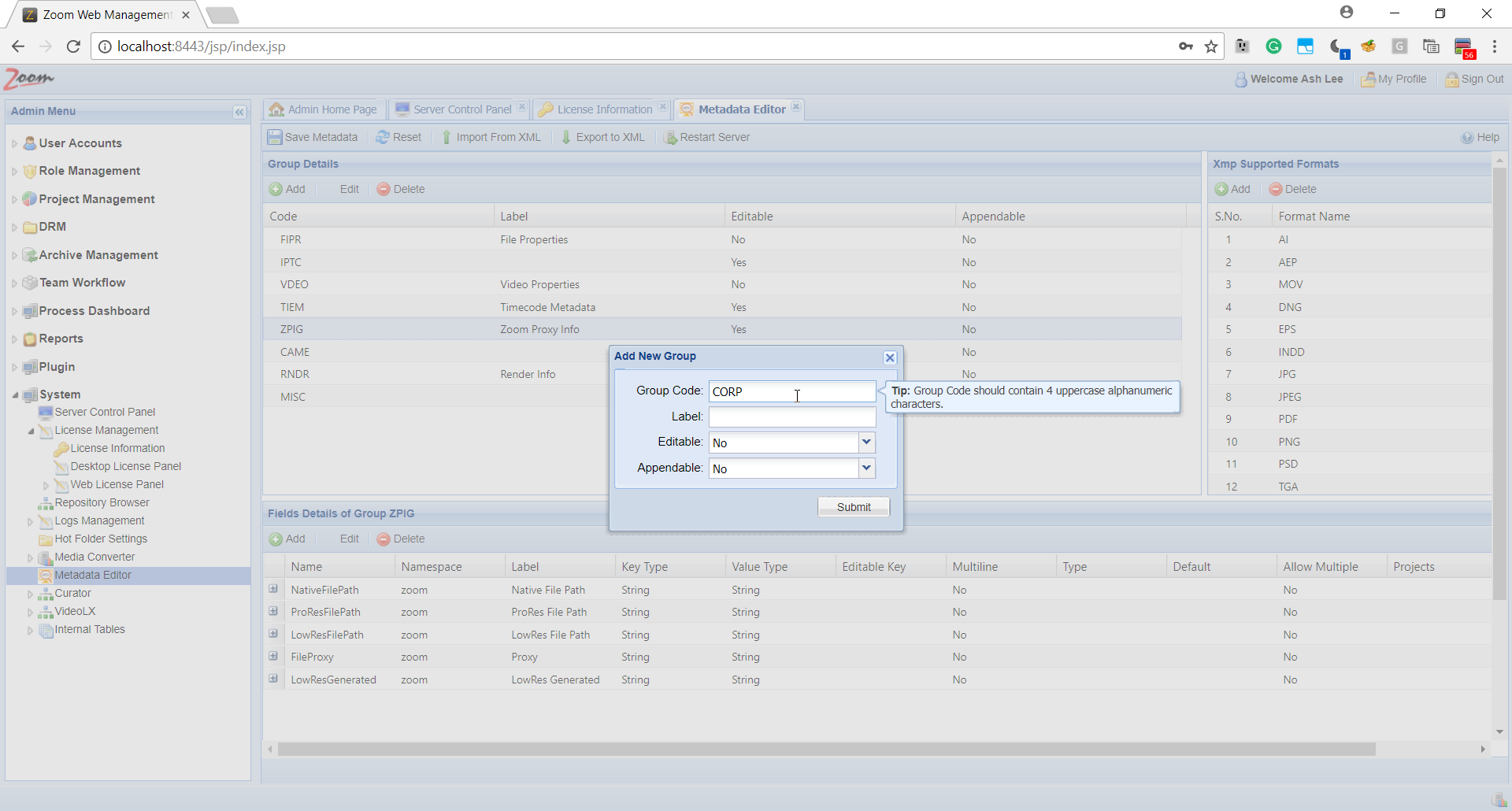Click Edit in Group Details toolbar
Viewport: 1512px width, 811px height.
(x=350, y=189)
